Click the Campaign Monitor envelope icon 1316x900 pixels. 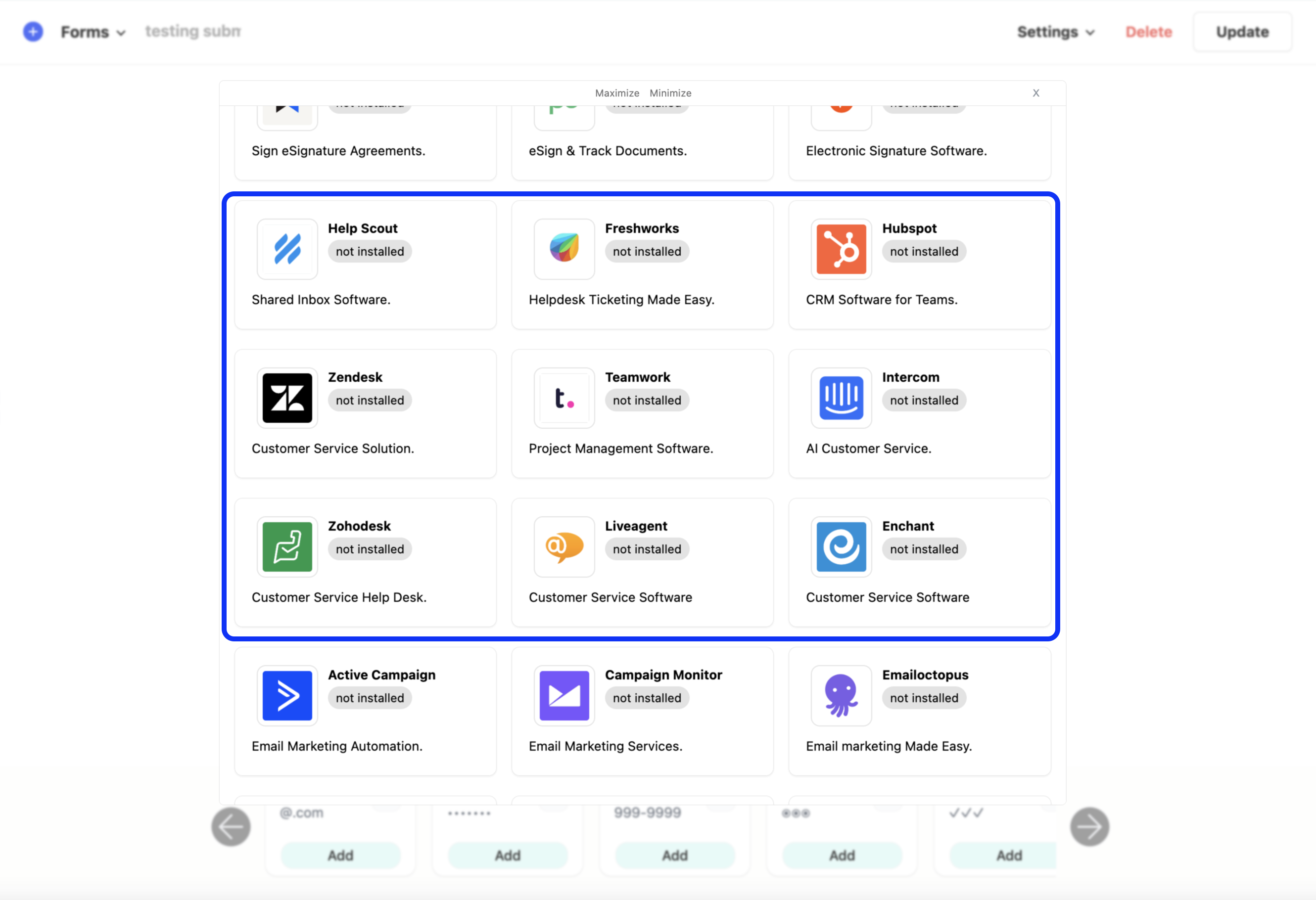tap(564, 696)
